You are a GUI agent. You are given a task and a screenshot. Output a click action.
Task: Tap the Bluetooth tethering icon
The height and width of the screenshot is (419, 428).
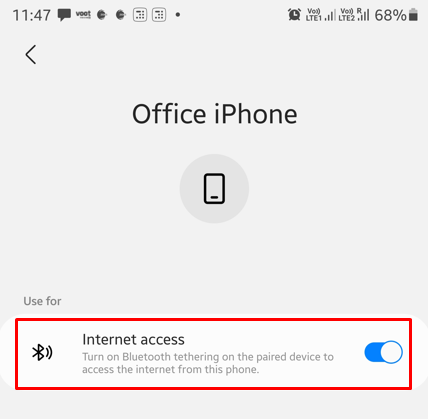tap(42, 352)
